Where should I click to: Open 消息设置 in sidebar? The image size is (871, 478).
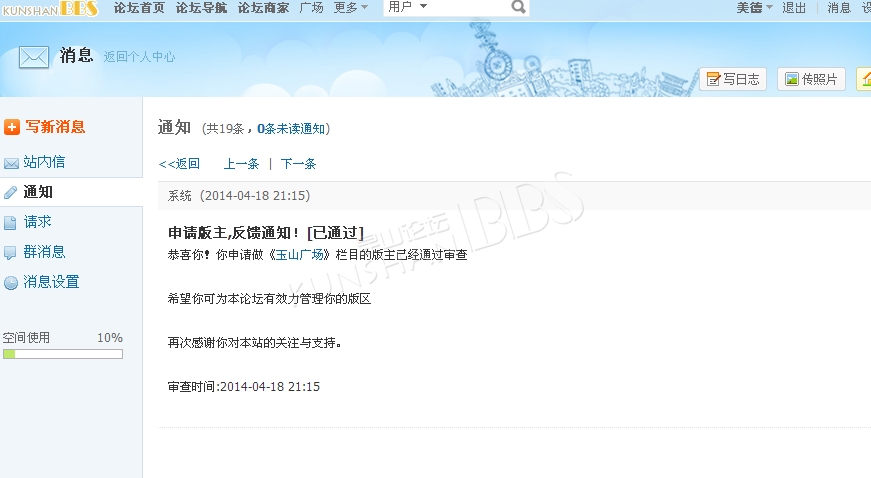pos(51,282)
